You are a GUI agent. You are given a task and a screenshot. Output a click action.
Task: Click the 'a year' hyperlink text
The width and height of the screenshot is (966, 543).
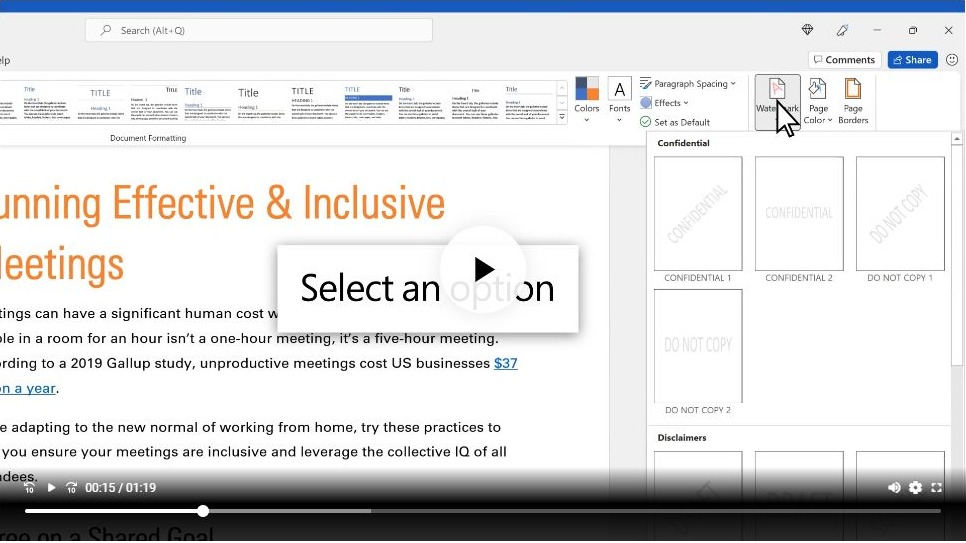tap(28, 388)
